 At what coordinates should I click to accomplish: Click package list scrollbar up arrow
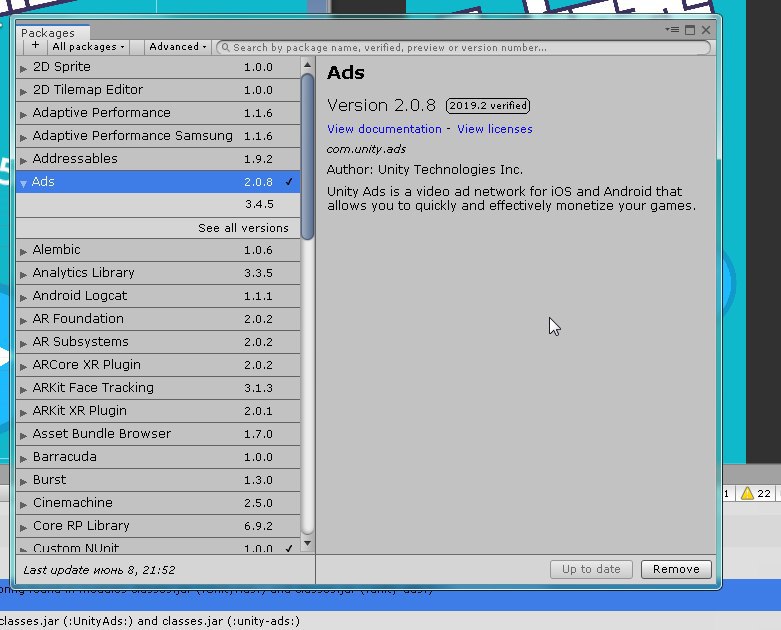click(307, 65)
